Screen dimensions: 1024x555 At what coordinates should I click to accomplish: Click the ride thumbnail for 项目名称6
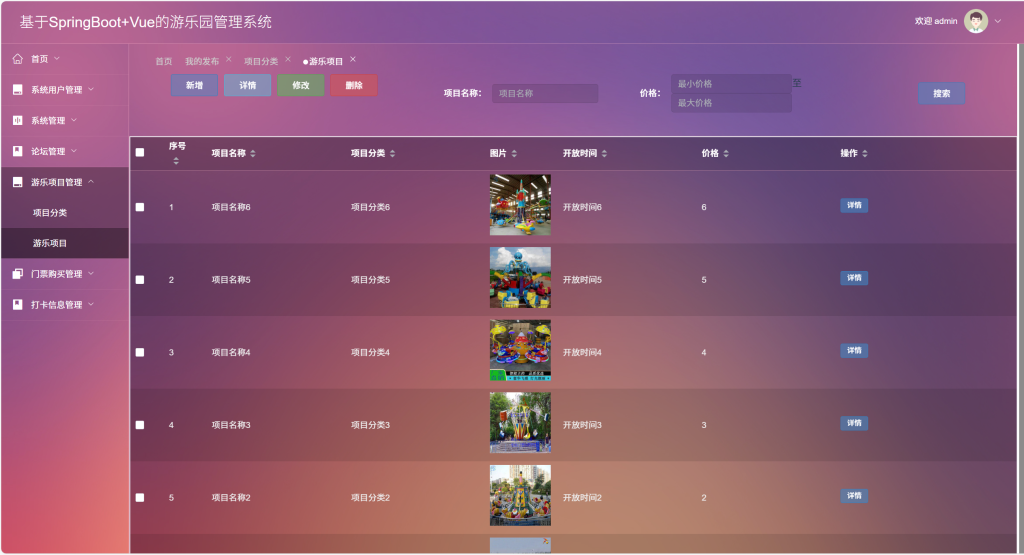coord(520,205)
